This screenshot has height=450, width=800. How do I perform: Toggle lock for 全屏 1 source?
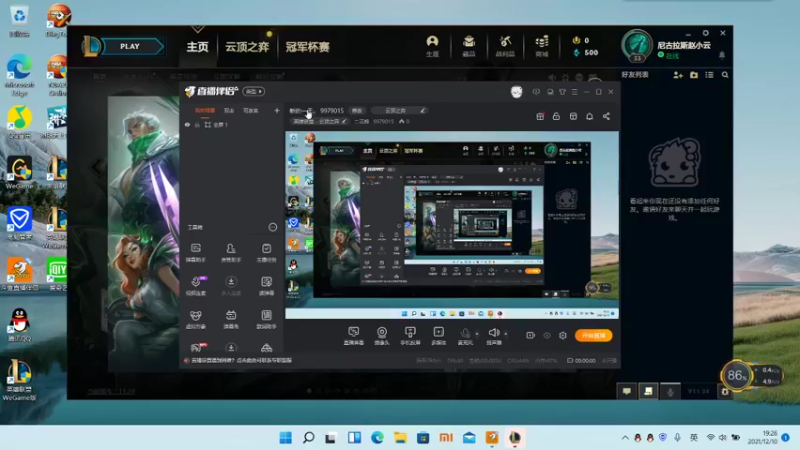197,124
